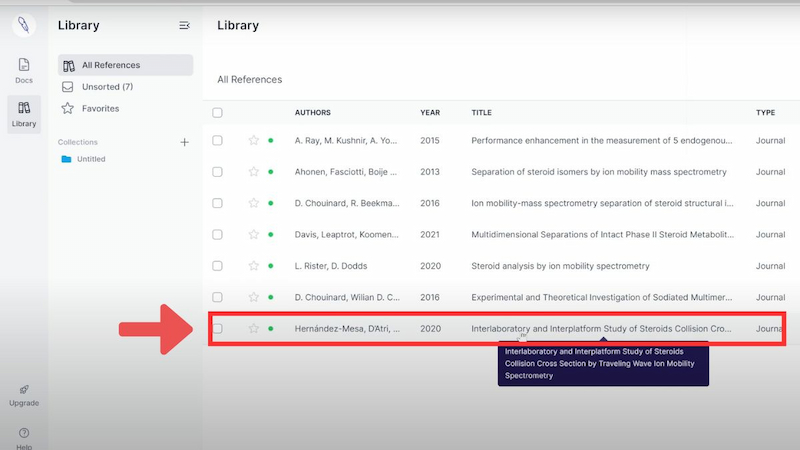The image size is (800, 450).
Task: Click green status dot on L. Rister row
Action: click(x=271, y=266)
